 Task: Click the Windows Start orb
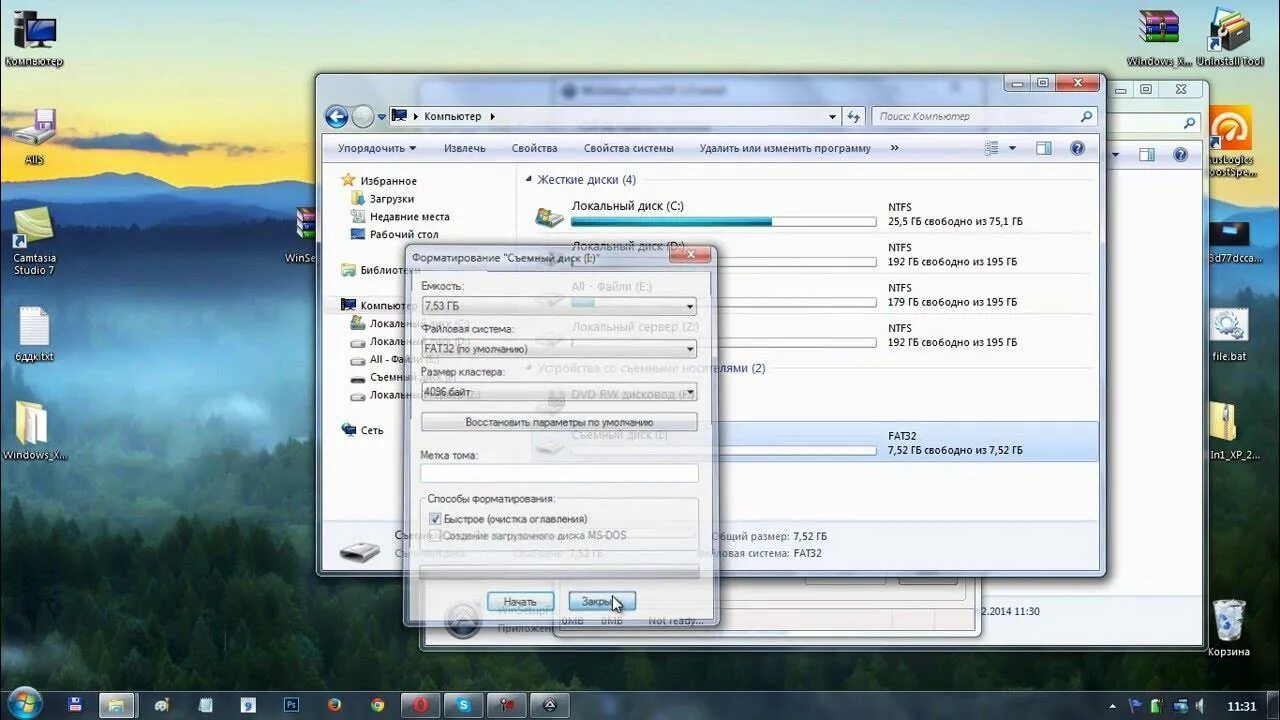pyautogui.click(x=24, y=703)
